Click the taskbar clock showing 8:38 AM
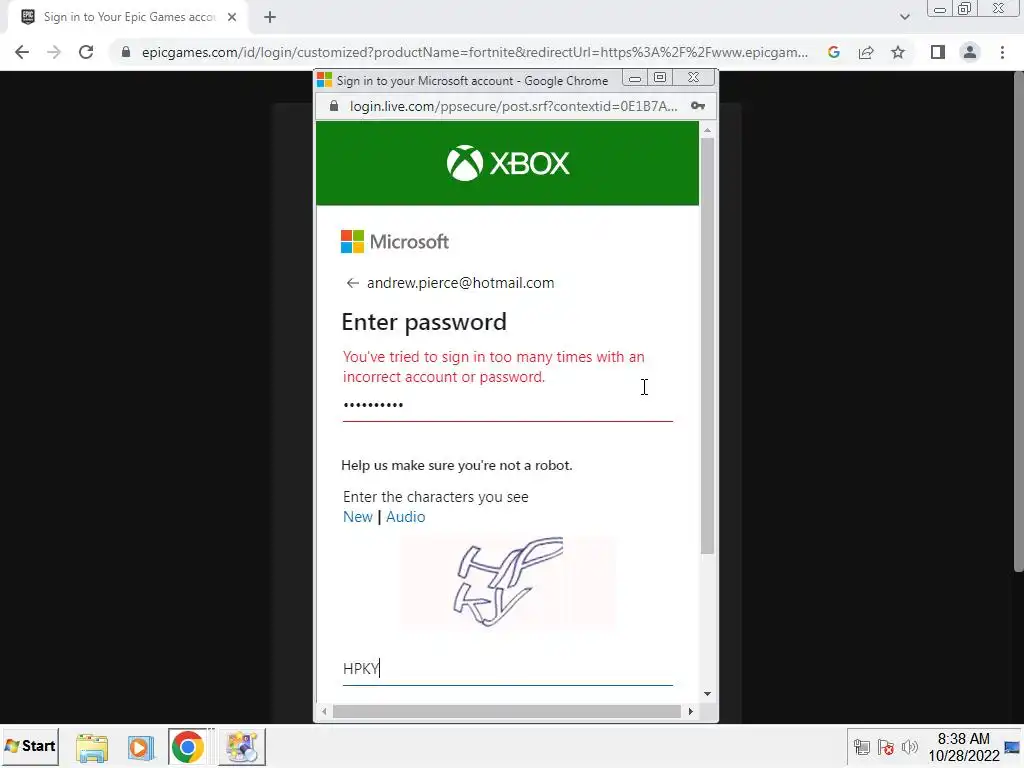Screen dimensions: 1024x768 click(964, 747)
